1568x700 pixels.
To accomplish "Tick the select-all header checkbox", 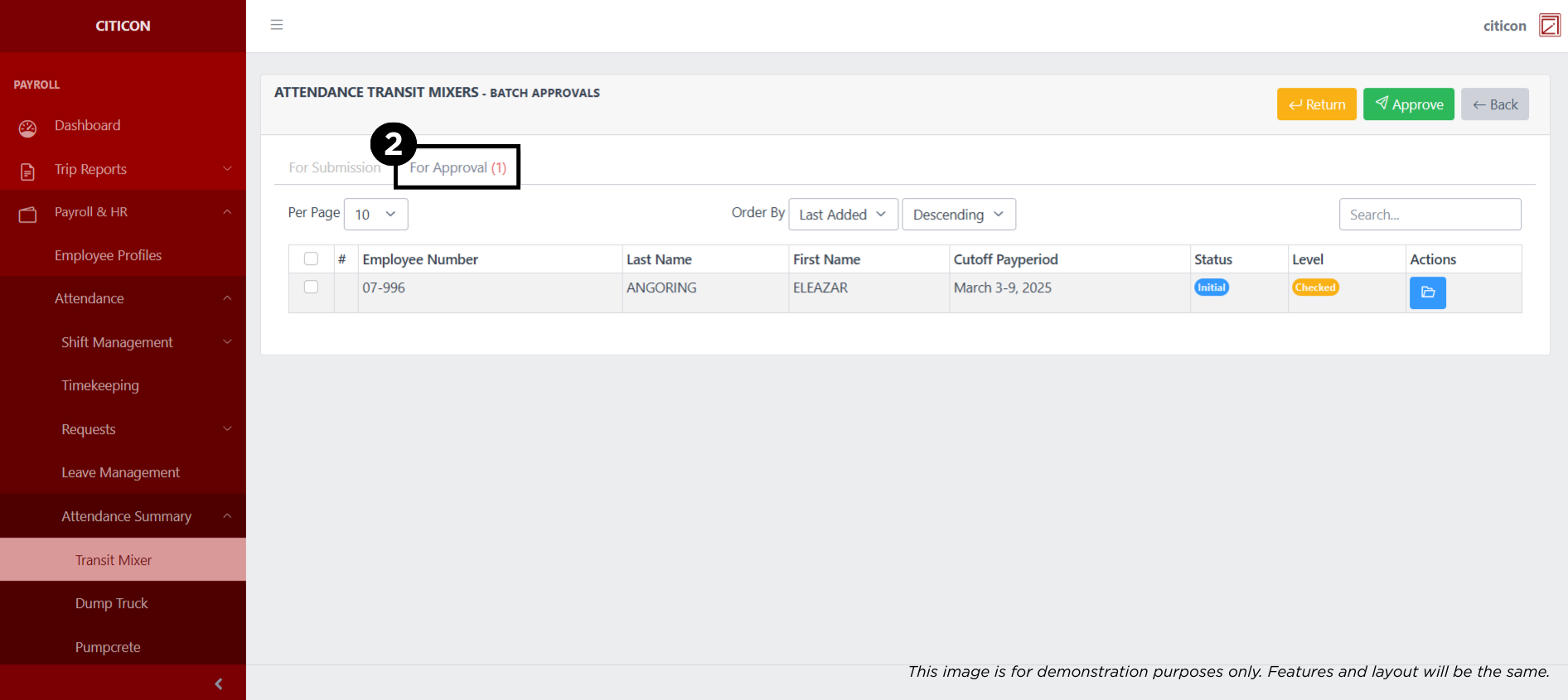I will pyautogui.click(x=311, y=258).
